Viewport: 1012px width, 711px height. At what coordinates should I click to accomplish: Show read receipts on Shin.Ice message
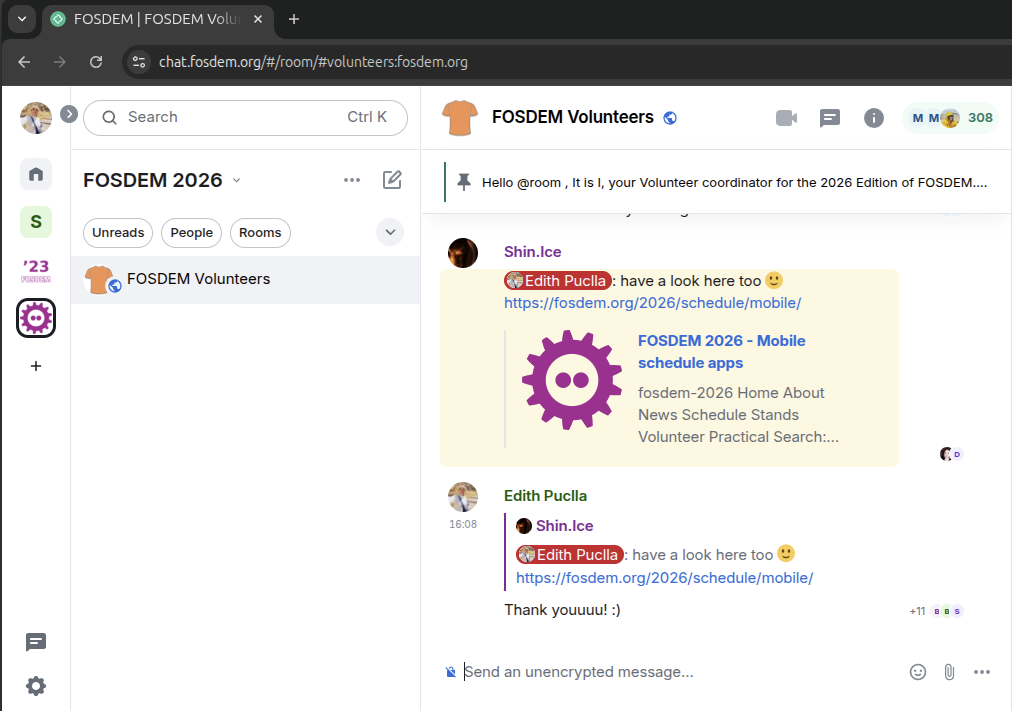point(951,454)
